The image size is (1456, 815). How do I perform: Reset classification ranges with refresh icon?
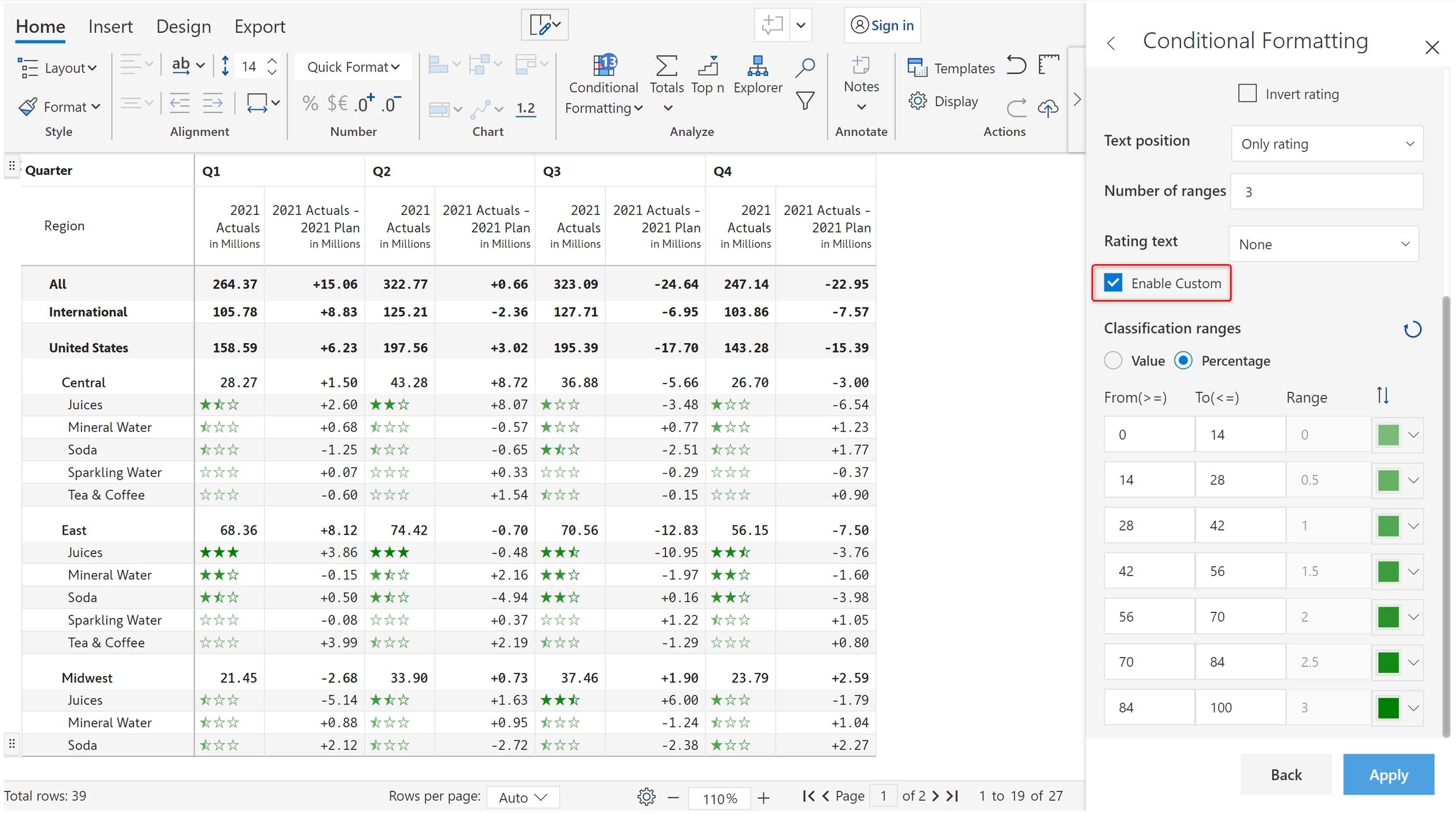coord(1412,329)
